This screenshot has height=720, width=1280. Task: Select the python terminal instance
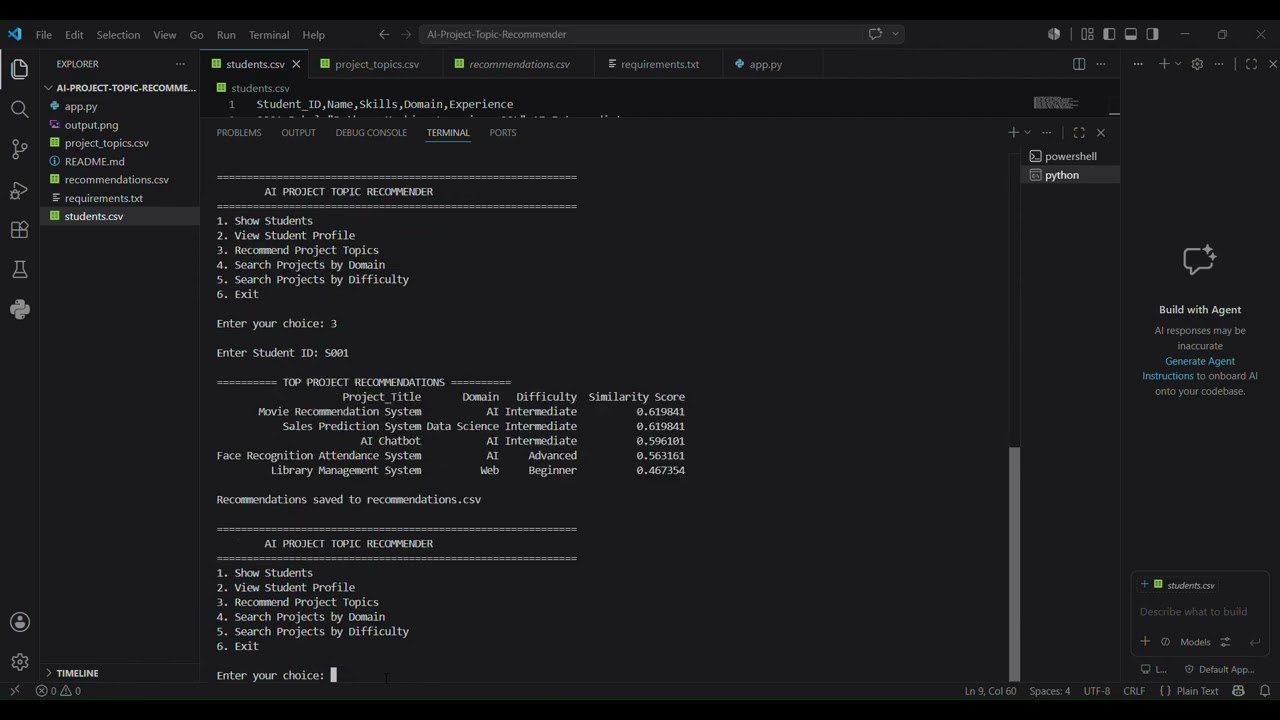pyautogui.click(x=1070, y=175)
